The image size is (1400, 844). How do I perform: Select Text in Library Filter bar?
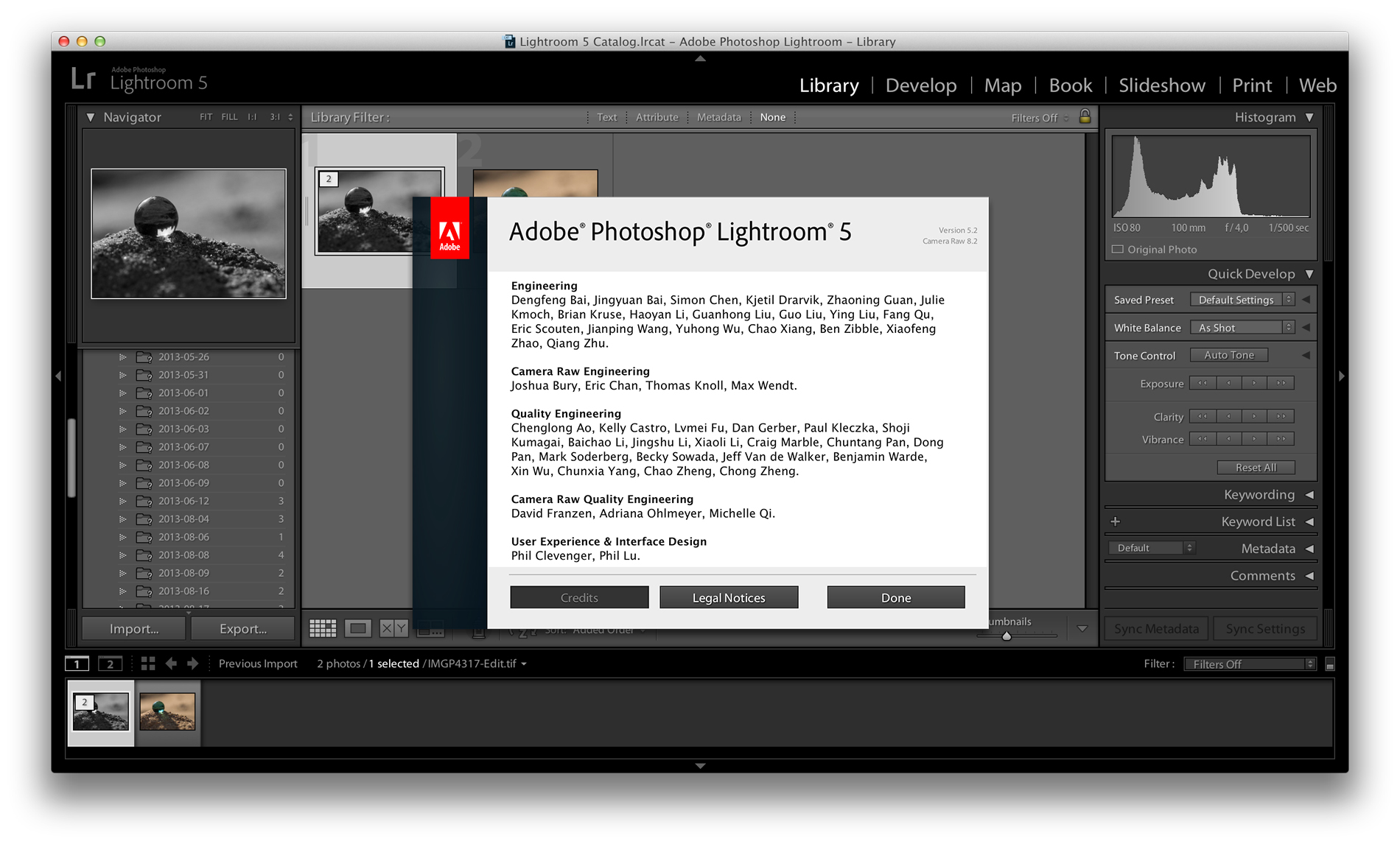tap(607, 117)
